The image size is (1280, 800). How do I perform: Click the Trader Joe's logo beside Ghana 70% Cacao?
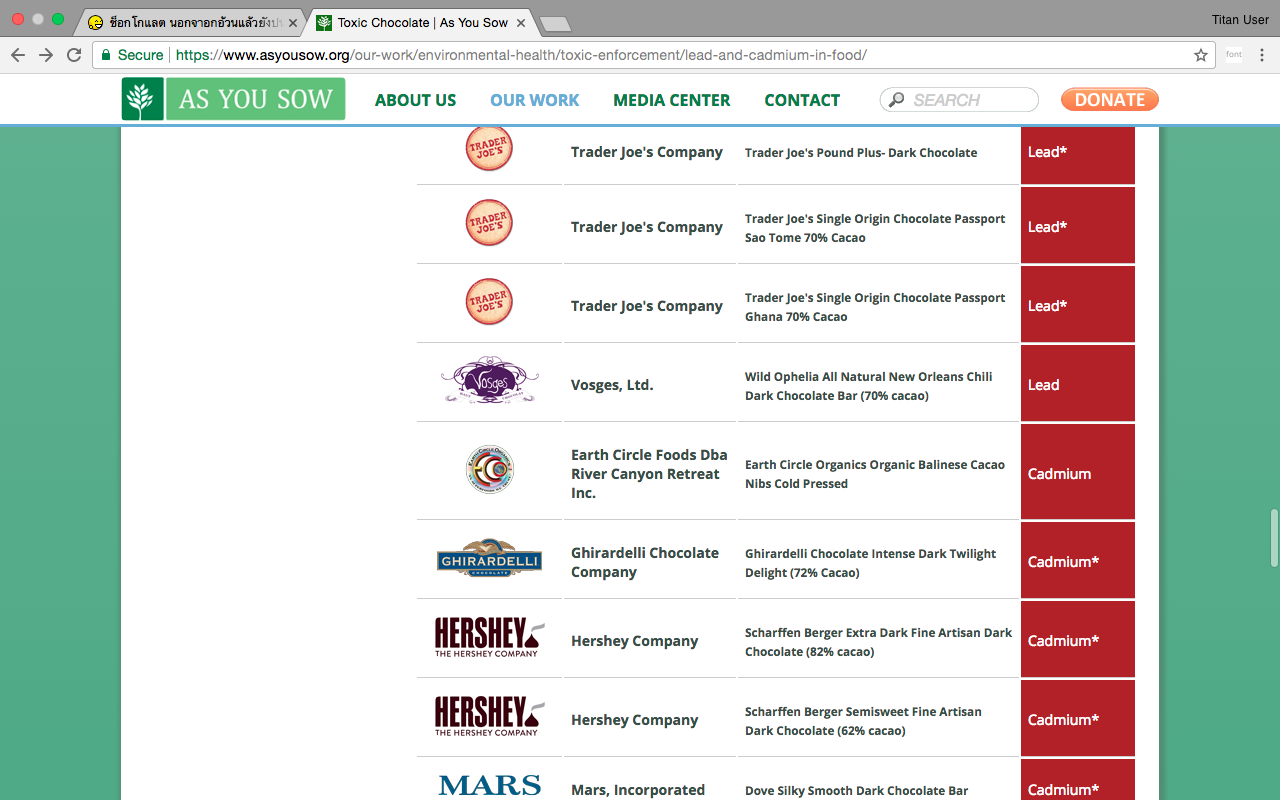tap(489, 302)
